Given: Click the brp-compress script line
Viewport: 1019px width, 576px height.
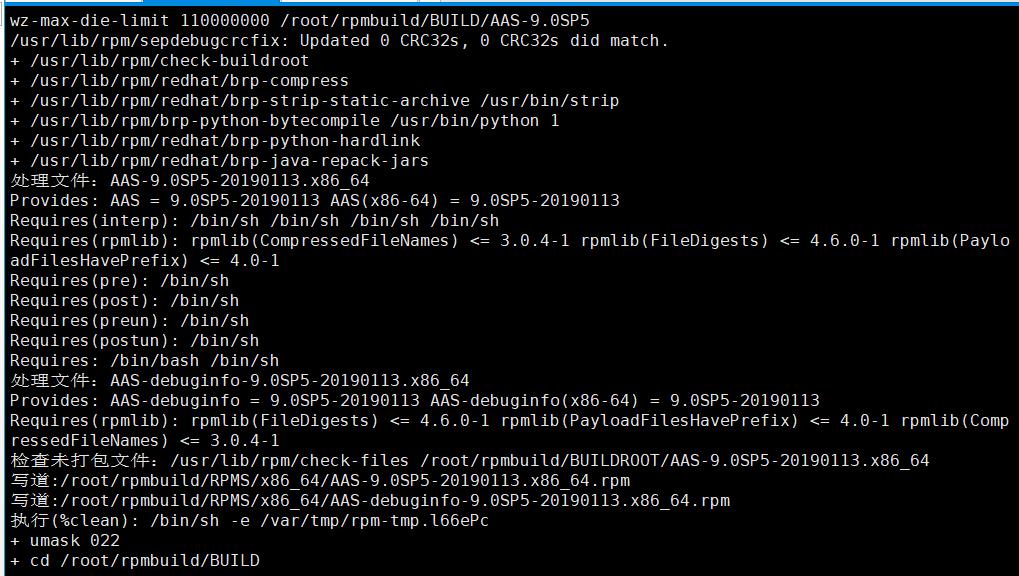Looking at the screenshot, I should tap(189, 80).
